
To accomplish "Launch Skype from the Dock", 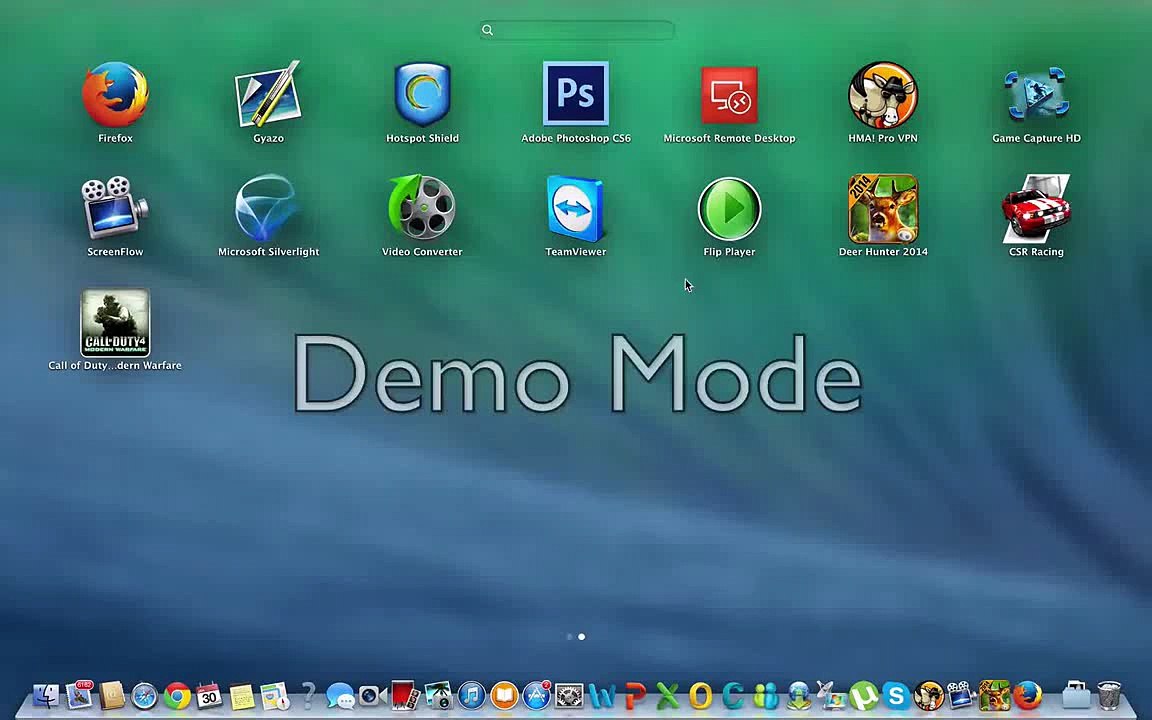I will click(896, 696).
